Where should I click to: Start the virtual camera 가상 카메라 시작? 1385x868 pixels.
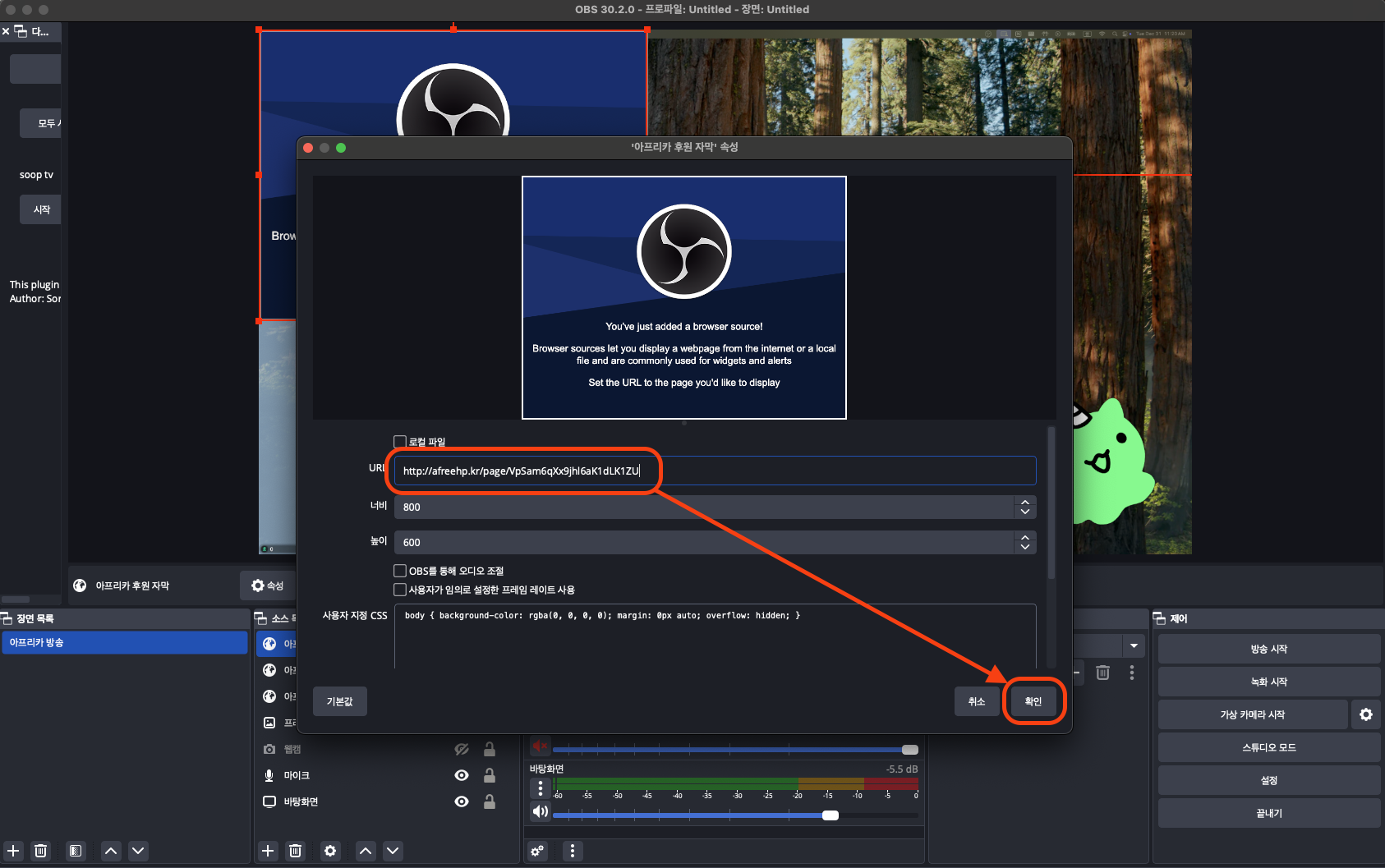coord(1253,714)
